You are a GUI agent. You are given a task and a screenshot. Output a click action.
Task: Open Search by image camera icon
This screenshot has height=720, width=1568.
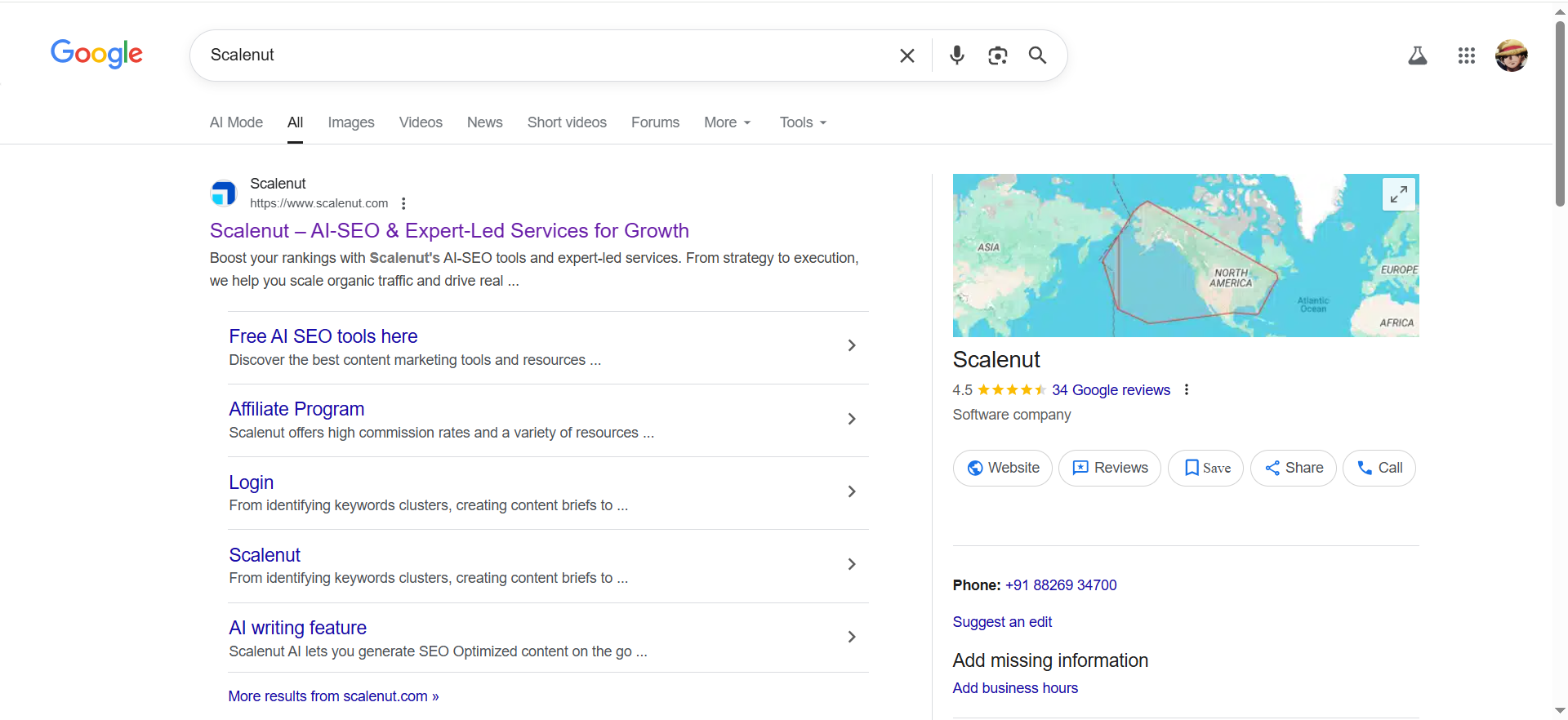point(997,56)
